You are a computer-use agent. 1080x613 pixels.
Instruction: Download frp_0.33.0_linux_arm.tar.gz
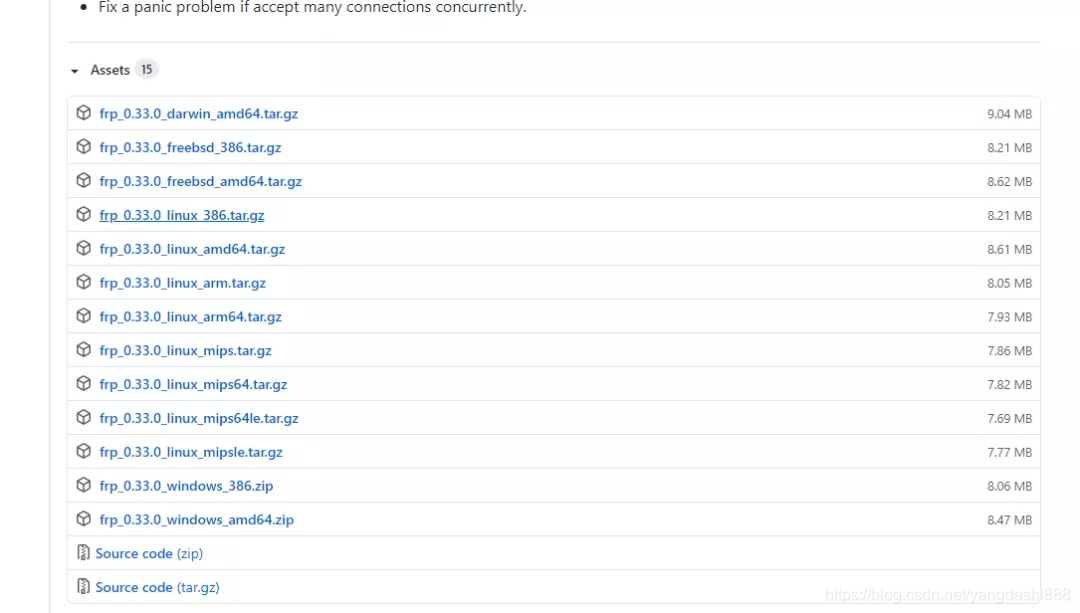point(183,282)
